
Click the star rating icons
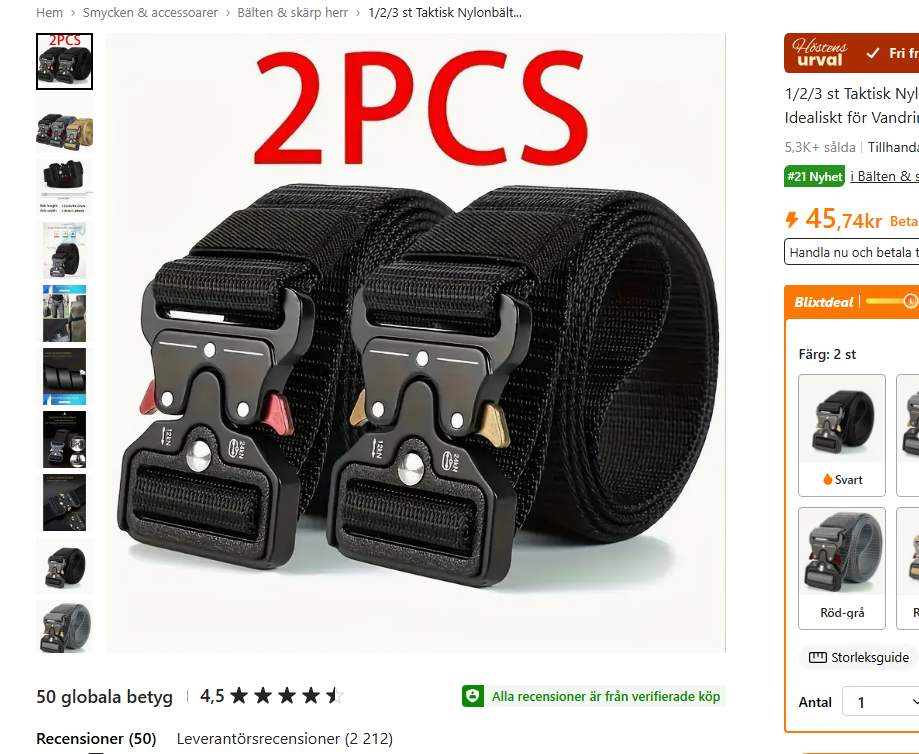287,696
